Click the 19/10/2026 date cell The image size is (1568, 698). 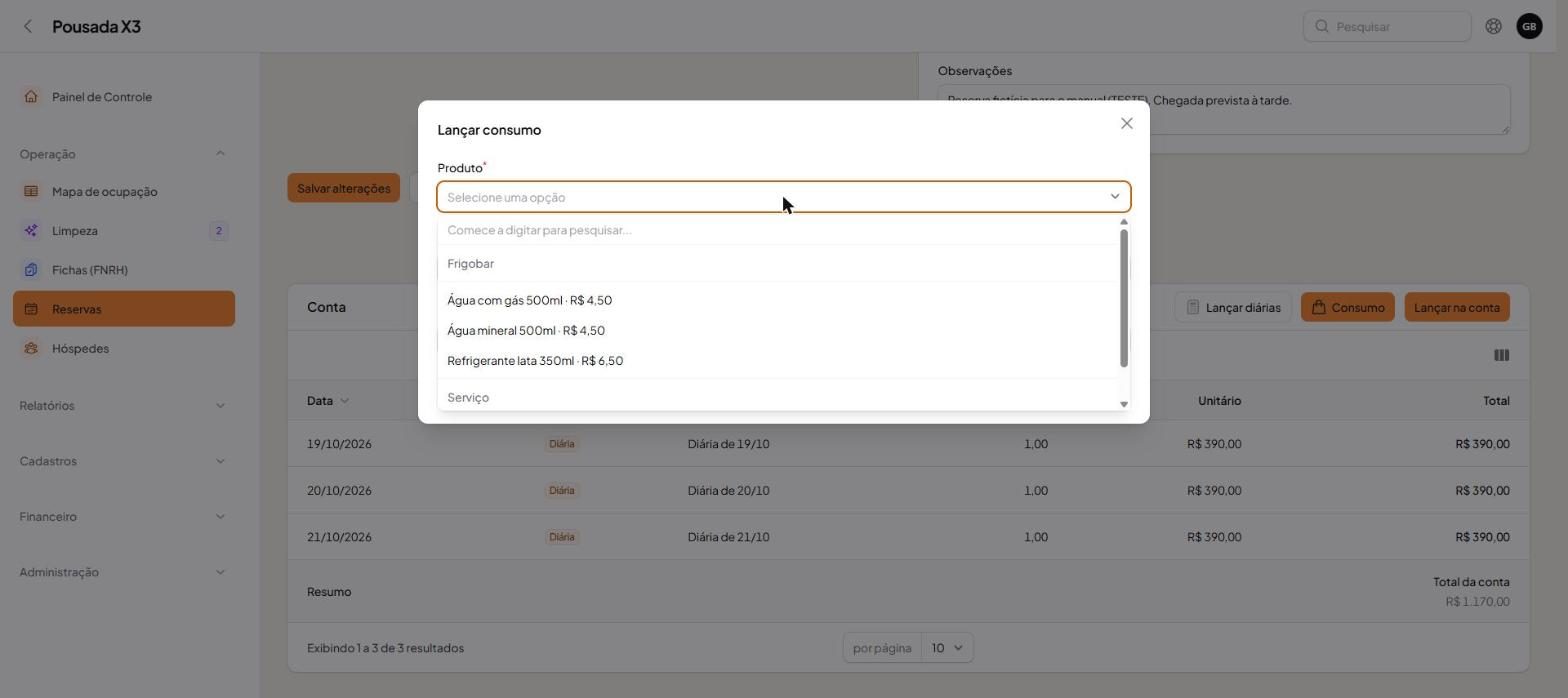coord(339,444)
